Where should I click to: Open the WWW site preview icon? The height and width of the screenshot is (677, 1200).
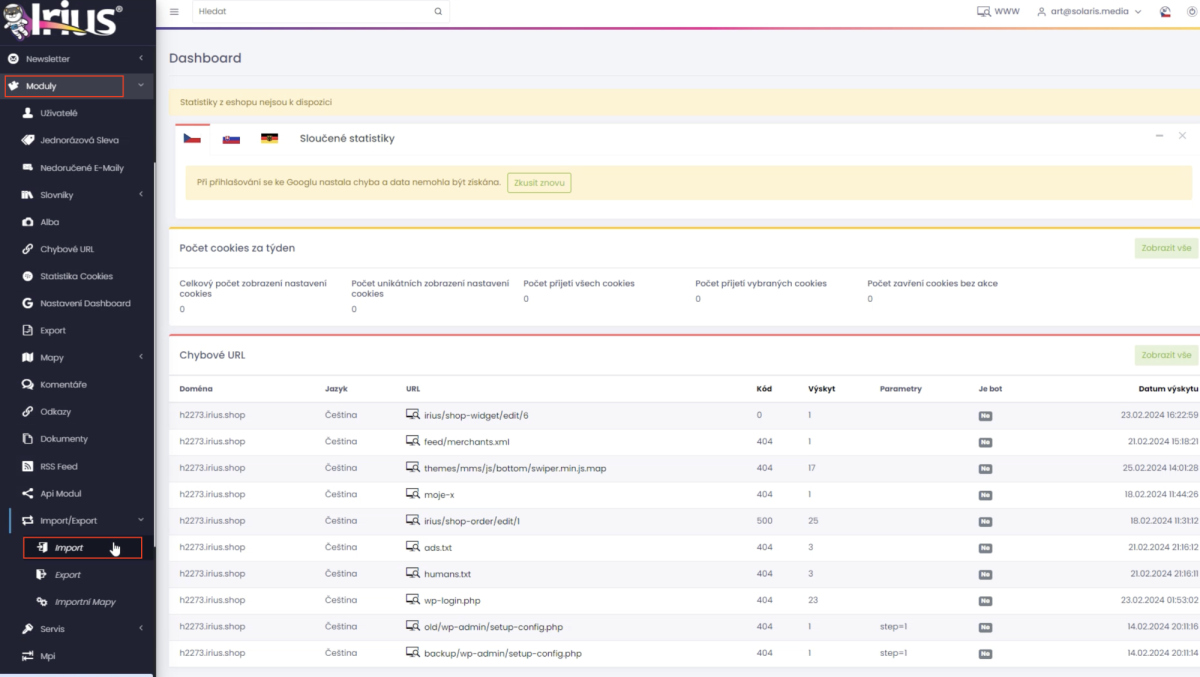point(983,12)
